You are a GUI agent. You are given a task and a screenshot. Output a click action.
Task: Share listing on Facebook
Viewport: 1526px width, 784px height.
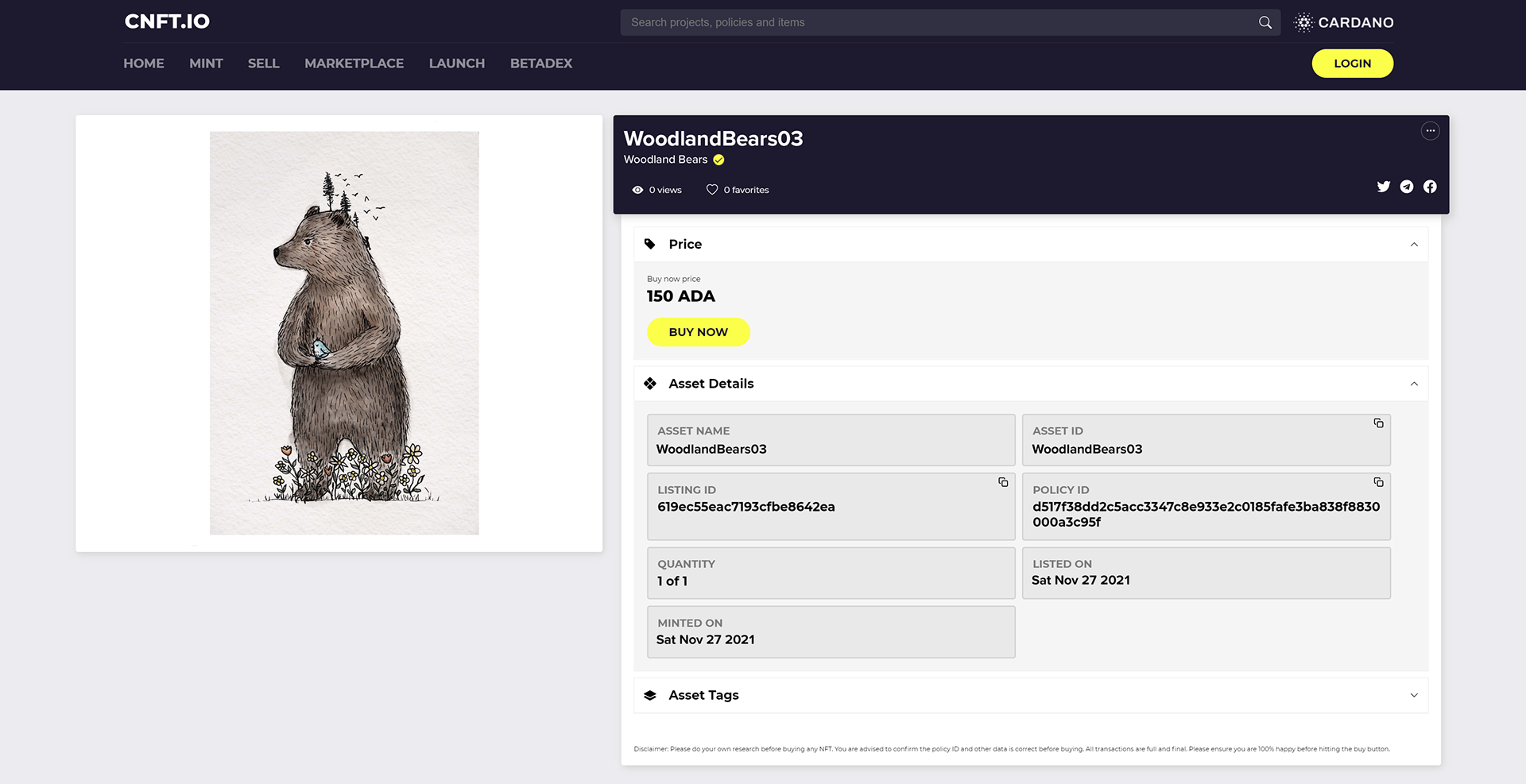click(x=1430, y=187)
